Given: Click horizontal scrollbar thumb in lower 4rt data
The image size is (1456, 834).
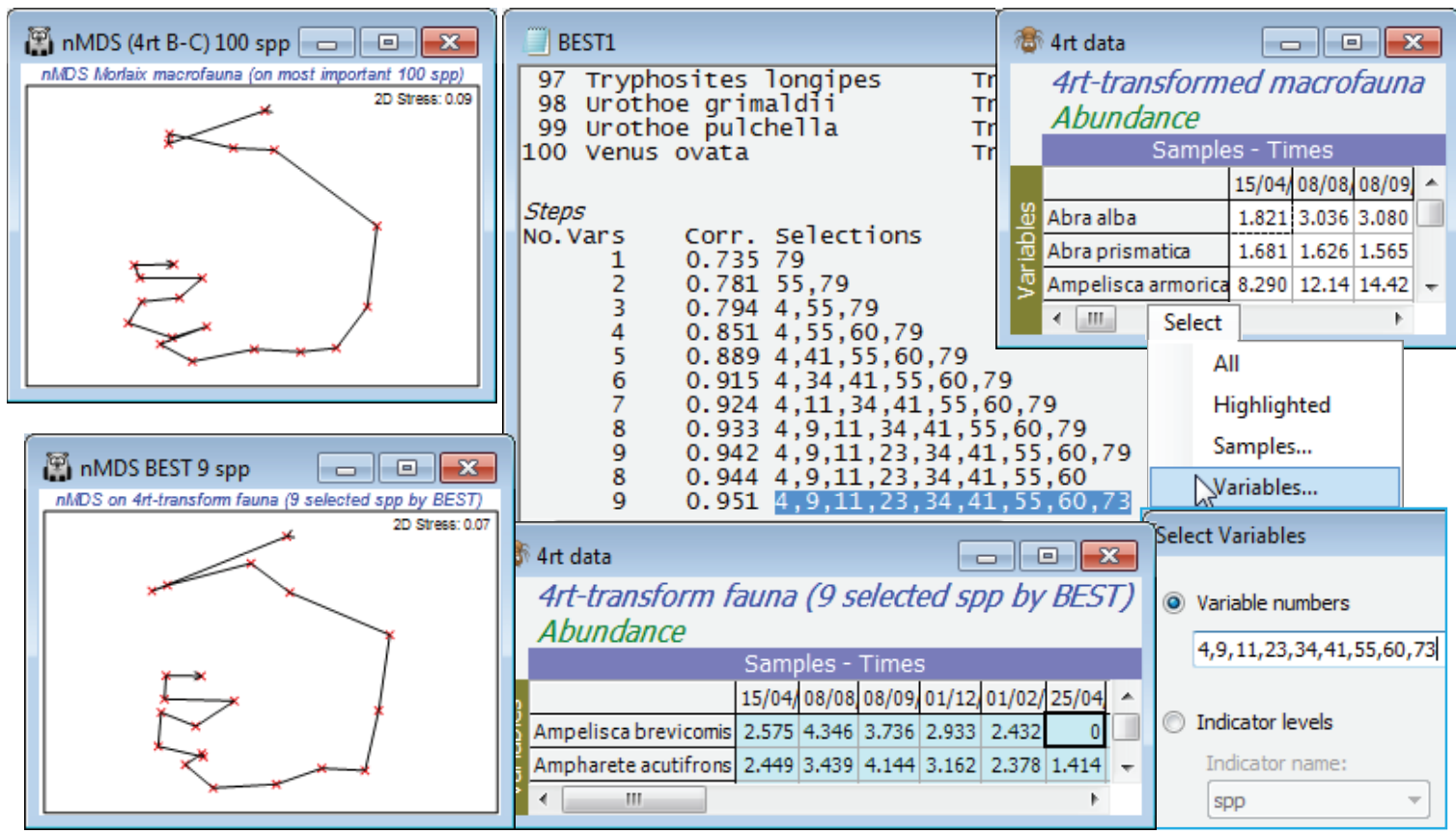Looking at the screenshot, I should click(633, 799).
